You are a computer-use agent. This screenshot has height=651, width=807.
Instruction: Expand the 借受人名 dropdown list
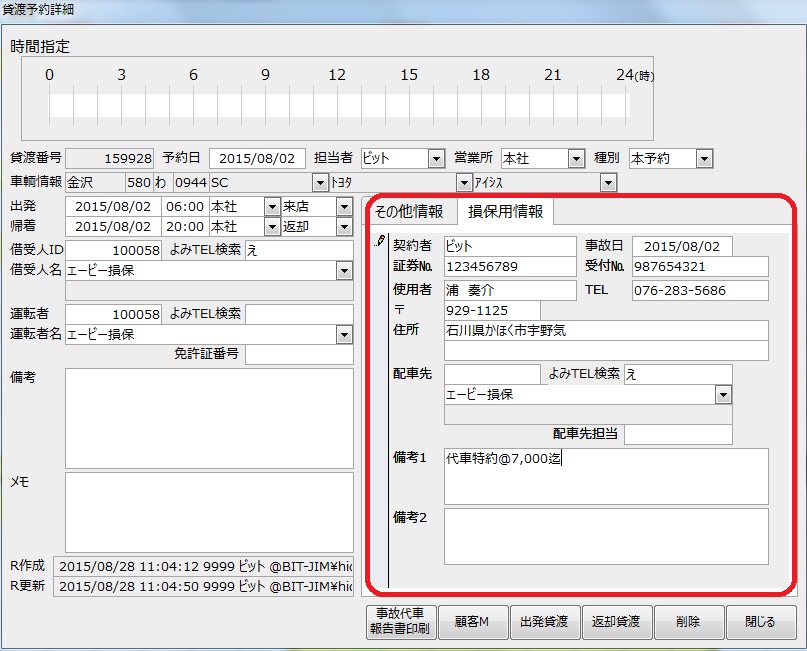click(x=344, y=270)
